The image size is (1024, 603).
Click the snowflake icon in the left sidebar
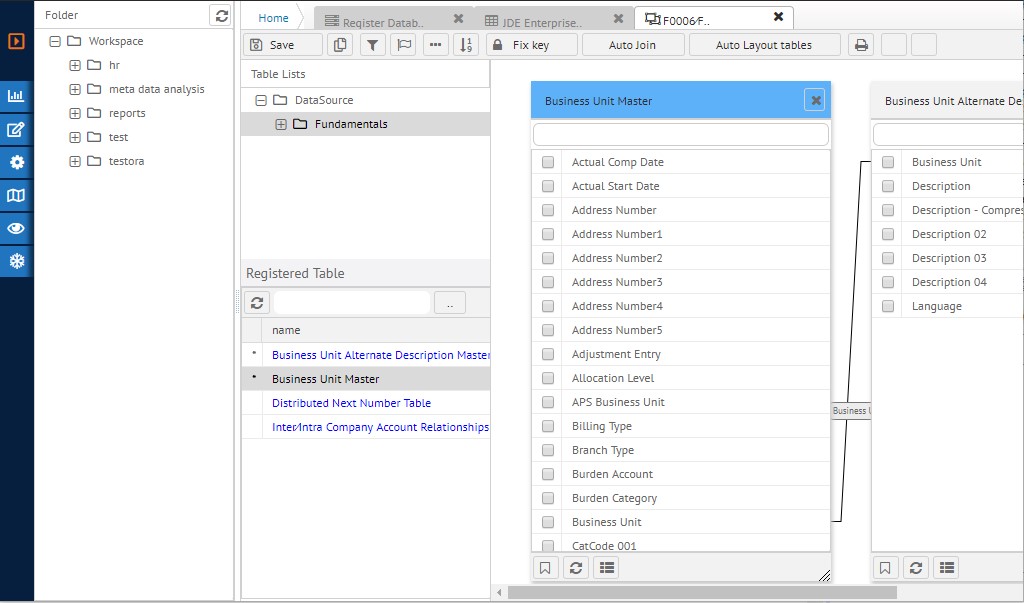[x=16, y=261]
